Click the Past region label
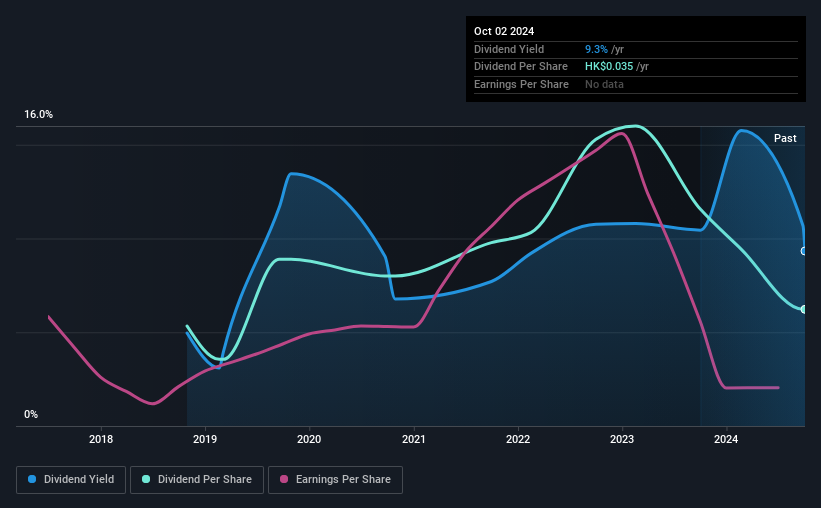The height and width of the screenshot is (508, 821). coord(785,139)
